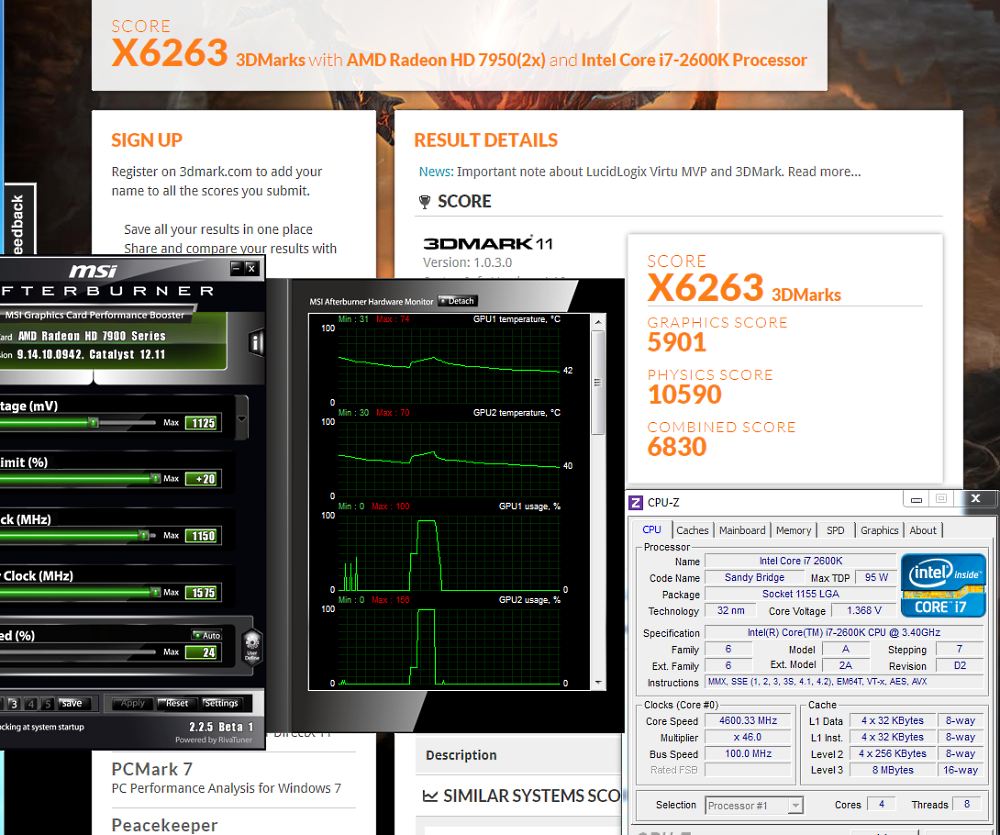
Task: Click the Core Voltage value 1.368 V
Action: pos(864,610)
